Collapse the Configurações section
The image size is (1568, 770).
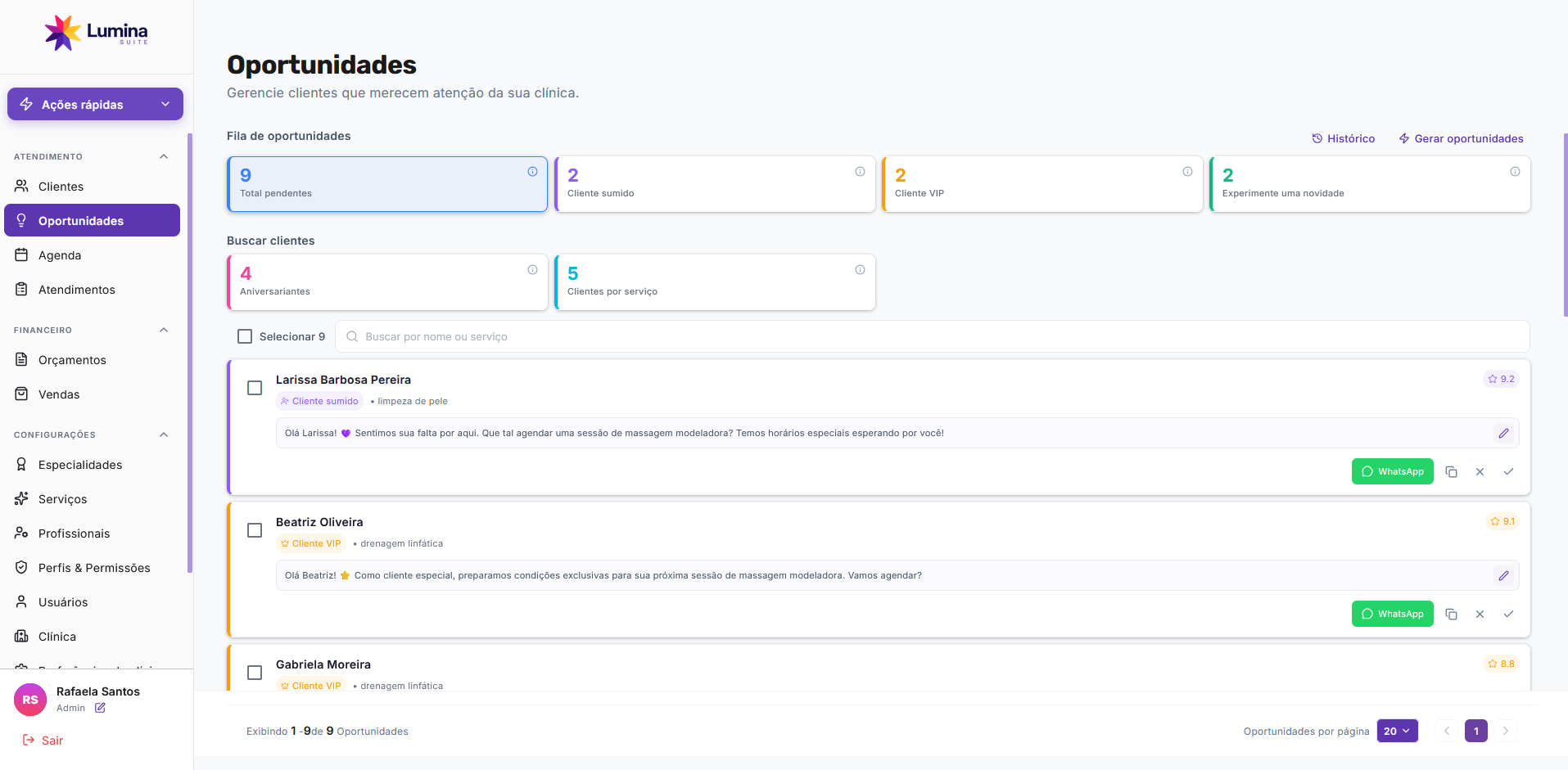[164, 435]
